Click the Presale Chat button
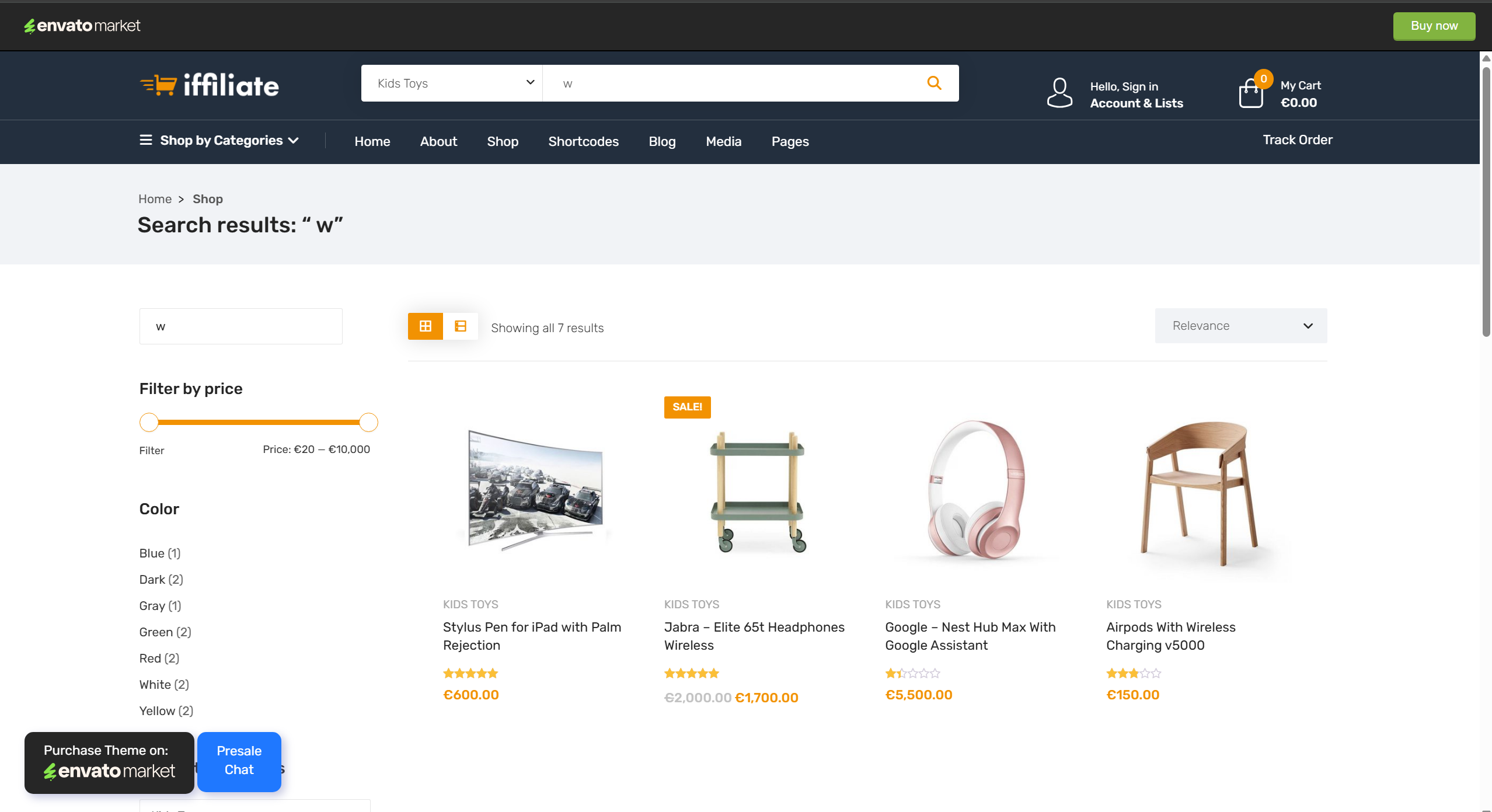Image resolution: width=1492 pixels, height=812 pixels. point(239,761)
